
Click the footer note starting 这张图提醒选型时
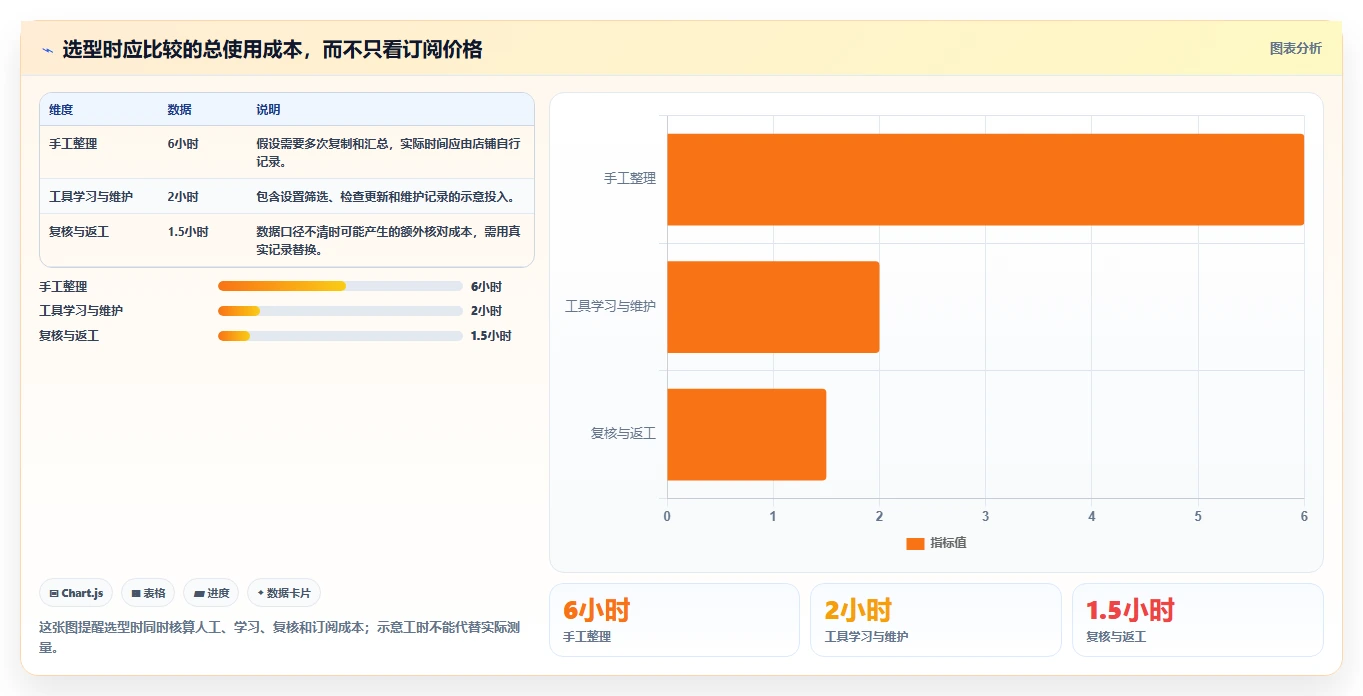(x=280, y=637)
